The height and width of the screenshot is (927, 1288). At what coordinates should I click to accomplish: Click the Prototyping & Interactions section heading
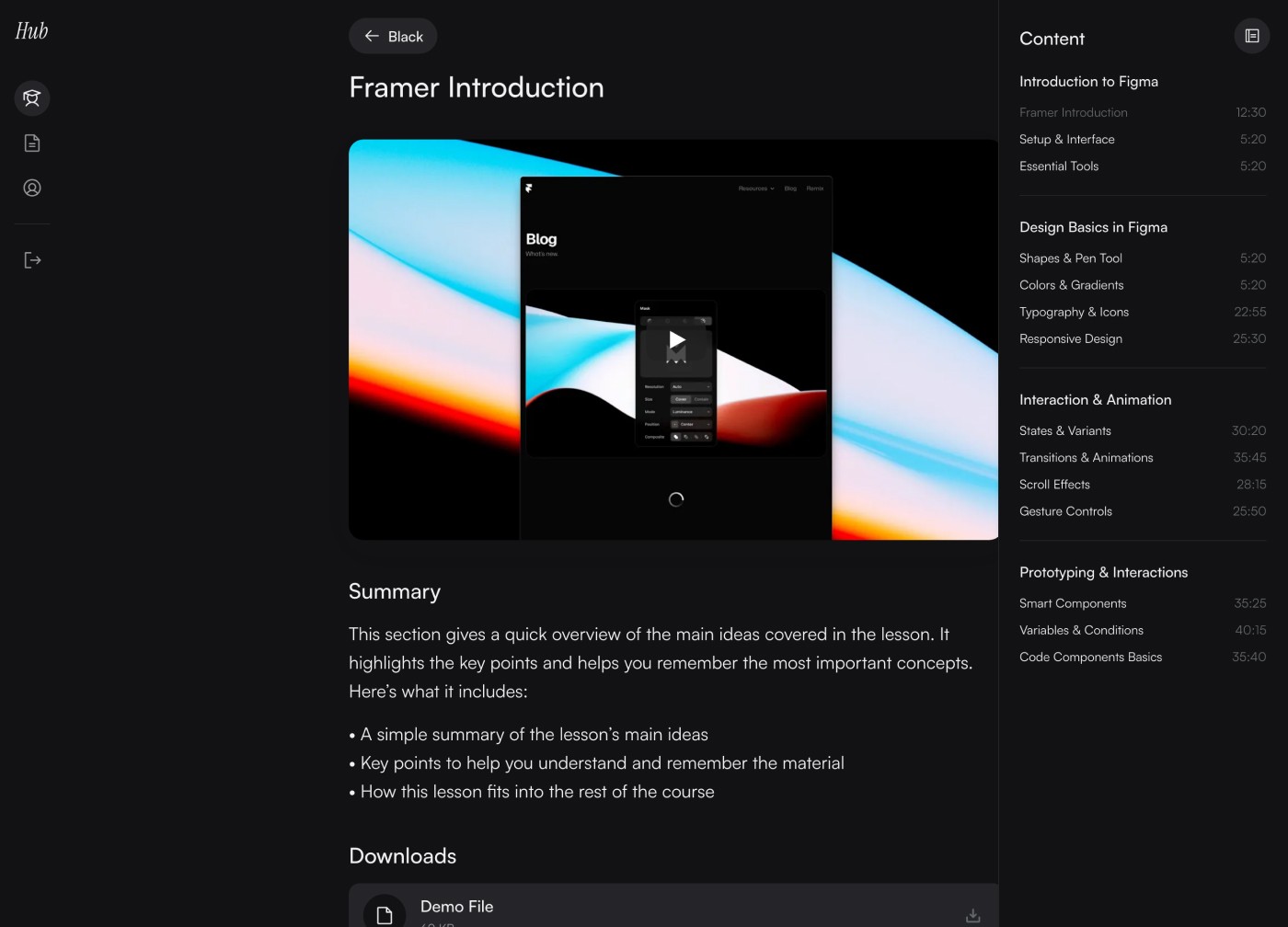click(1103, 572)
